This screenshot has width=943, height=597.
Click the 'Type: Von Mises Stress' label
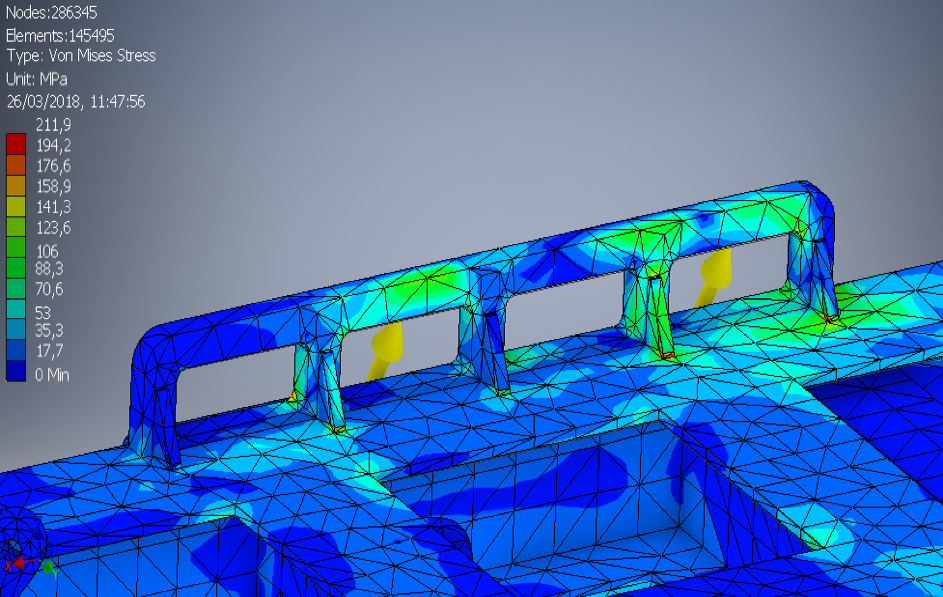click(81, 56)
